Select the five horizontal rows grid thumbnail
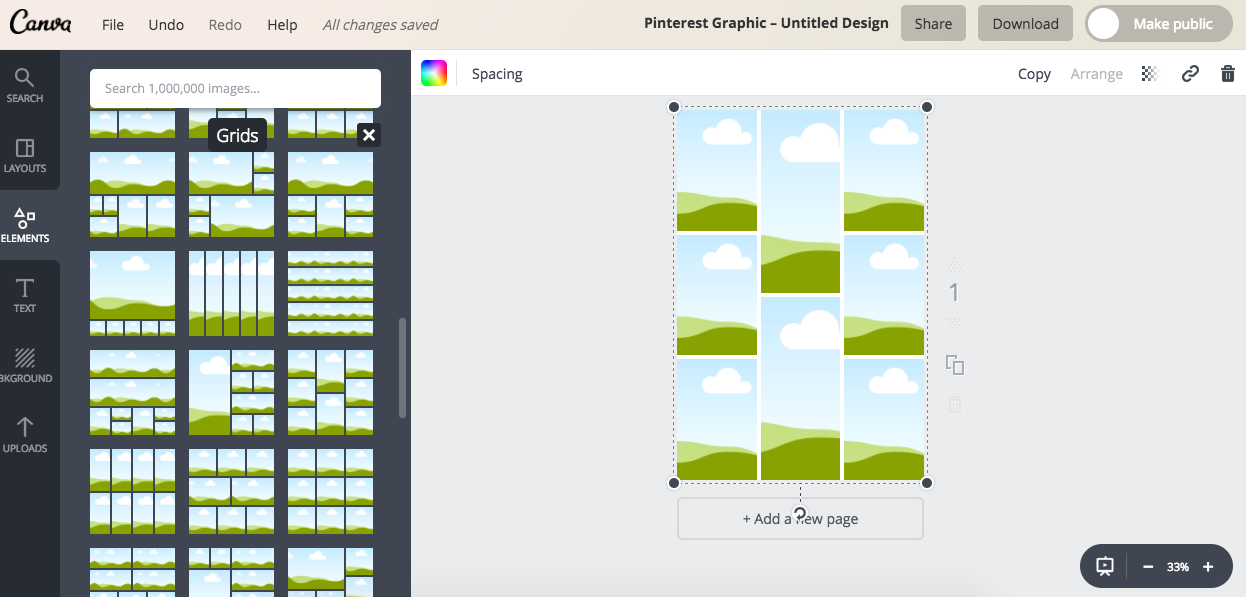Screen dimensions: 1246x597 click(330, 293)
